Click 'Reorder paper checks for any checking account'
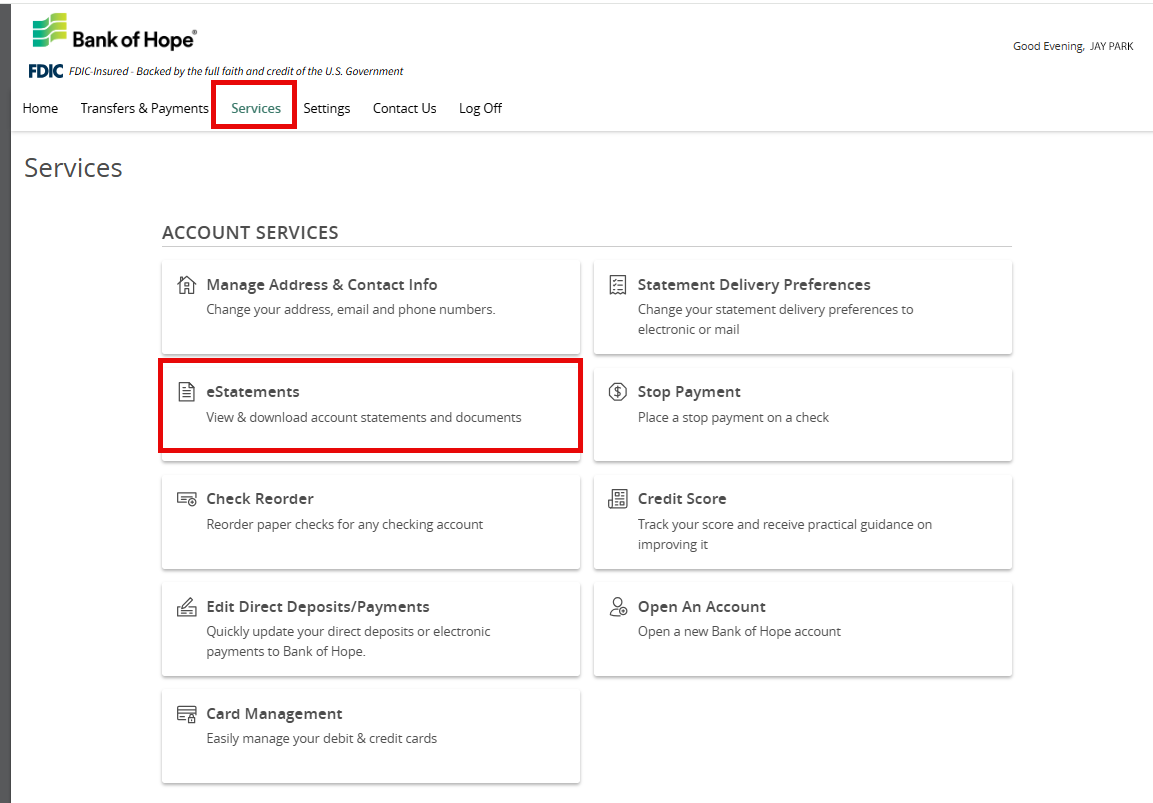The width and height of the screenshot is (1153, 803). [344, 524]
